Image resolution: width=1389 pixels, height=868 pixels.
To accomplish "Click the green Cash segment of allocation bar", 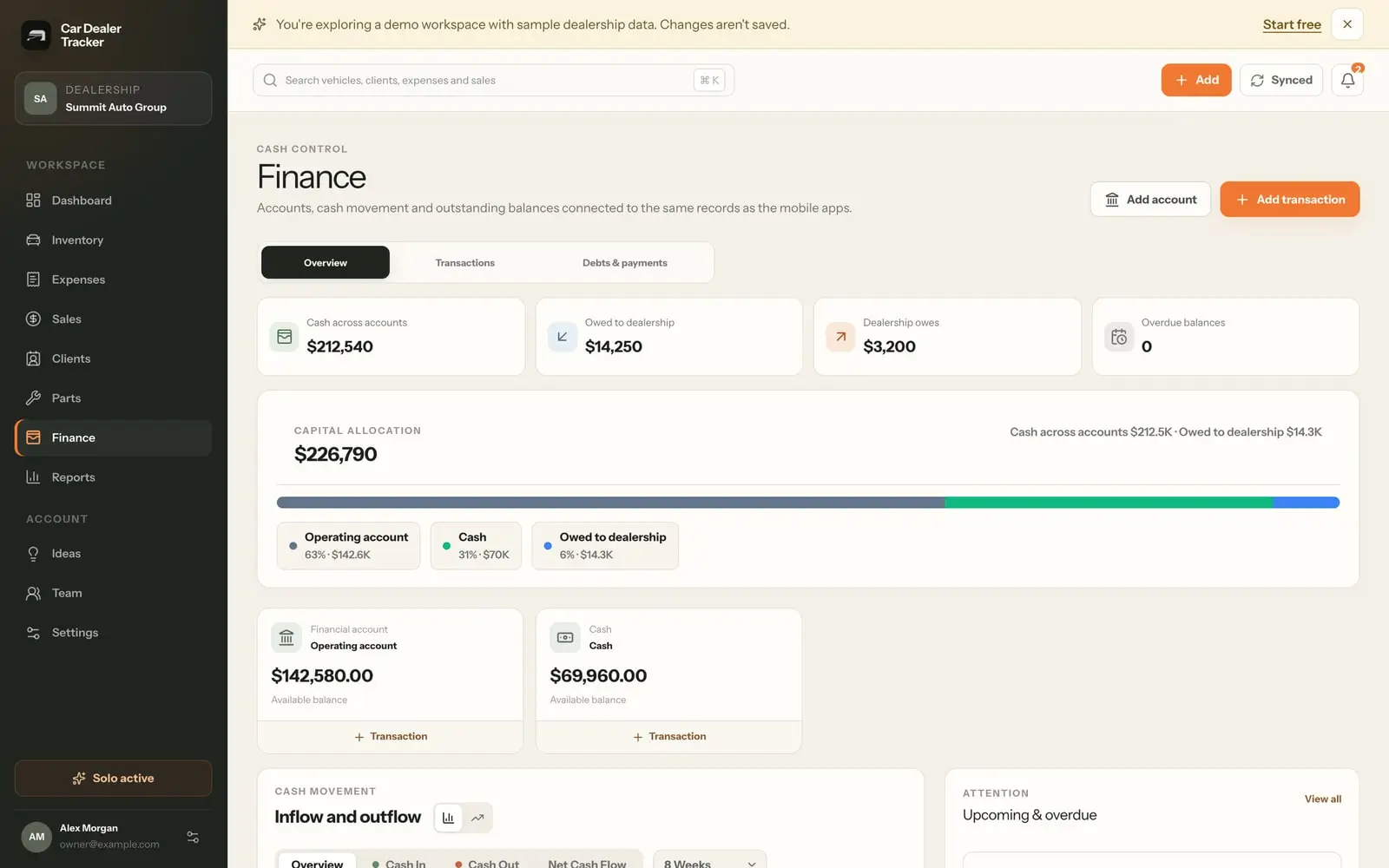I will (1109, 503).
